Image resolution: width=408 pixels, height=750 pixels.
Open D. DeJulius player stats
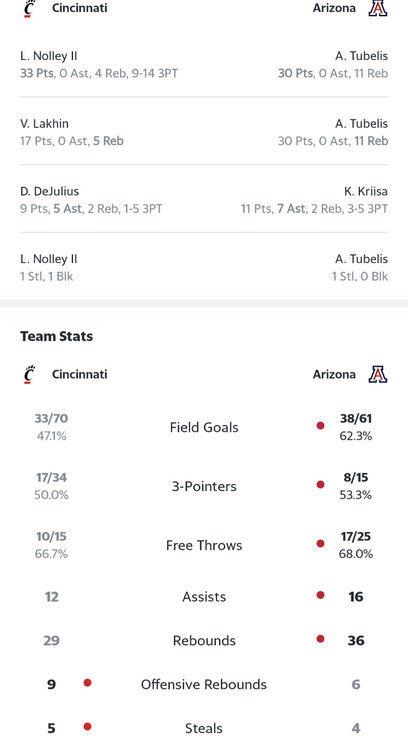(91, 200)
